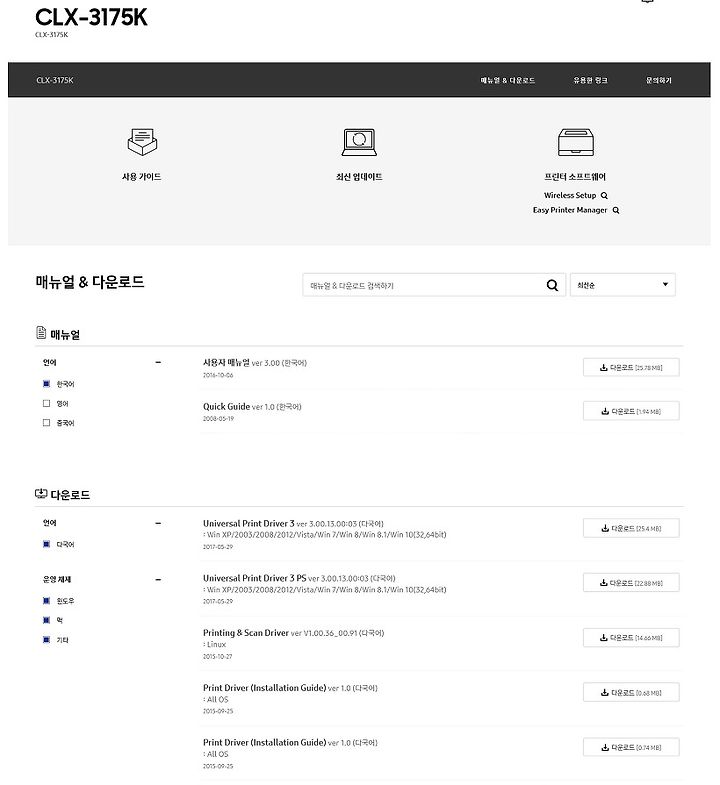Check the 한국어 language checkbox

[x=47, y=384]
